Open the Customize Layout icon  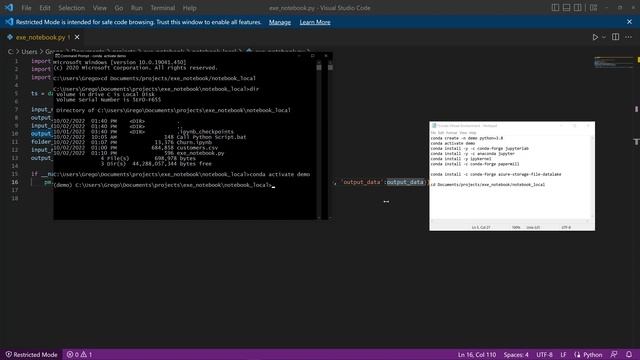coord(593,7)
